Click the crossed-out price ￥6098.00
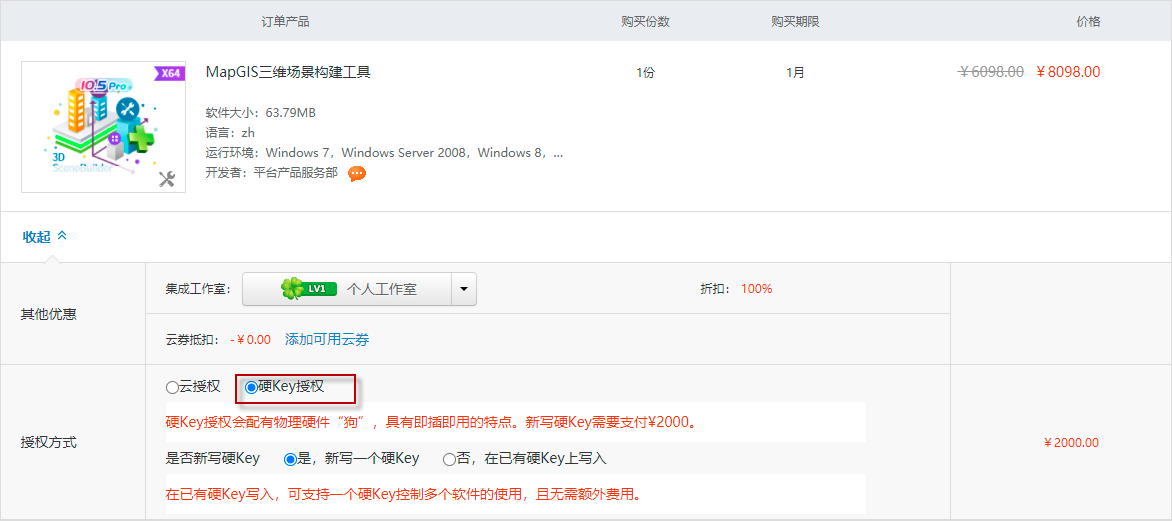Viewport: 1172px width, 521px height. [x=991, y=72]
